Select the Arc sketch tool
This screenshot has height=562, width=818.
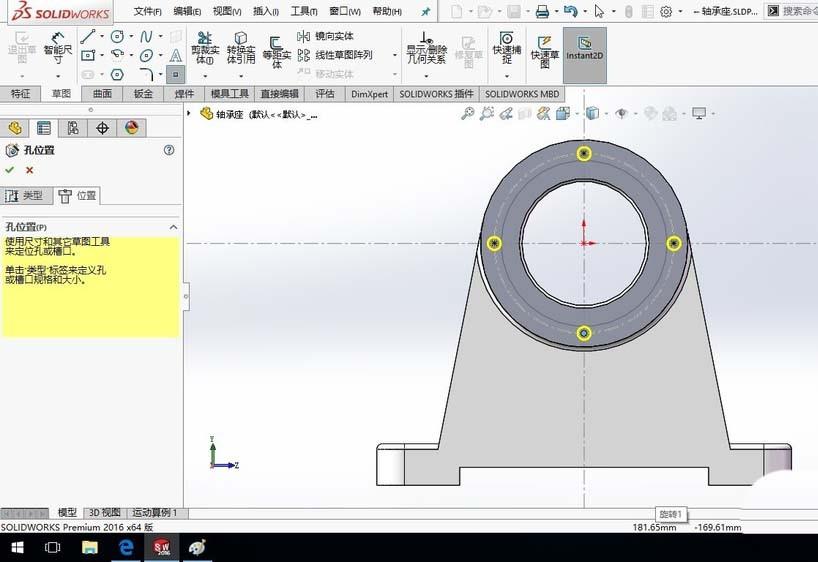pos(117,55)
